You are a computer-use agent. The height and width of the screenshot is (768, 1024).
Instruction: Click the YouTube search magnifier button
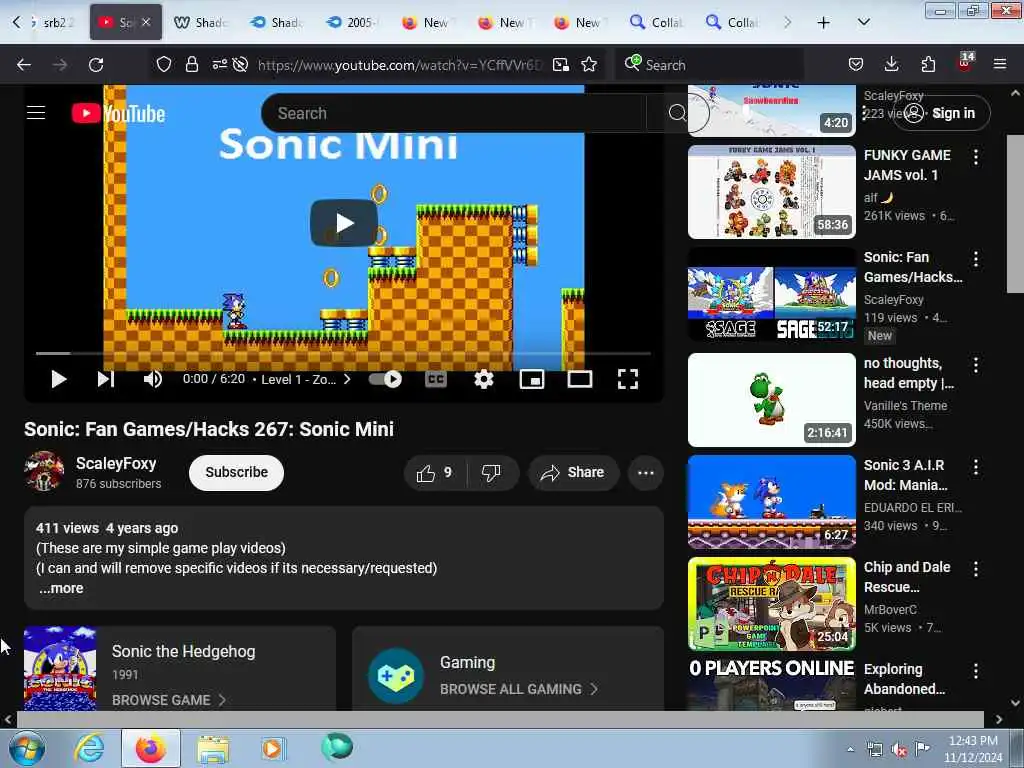(677, 114)
